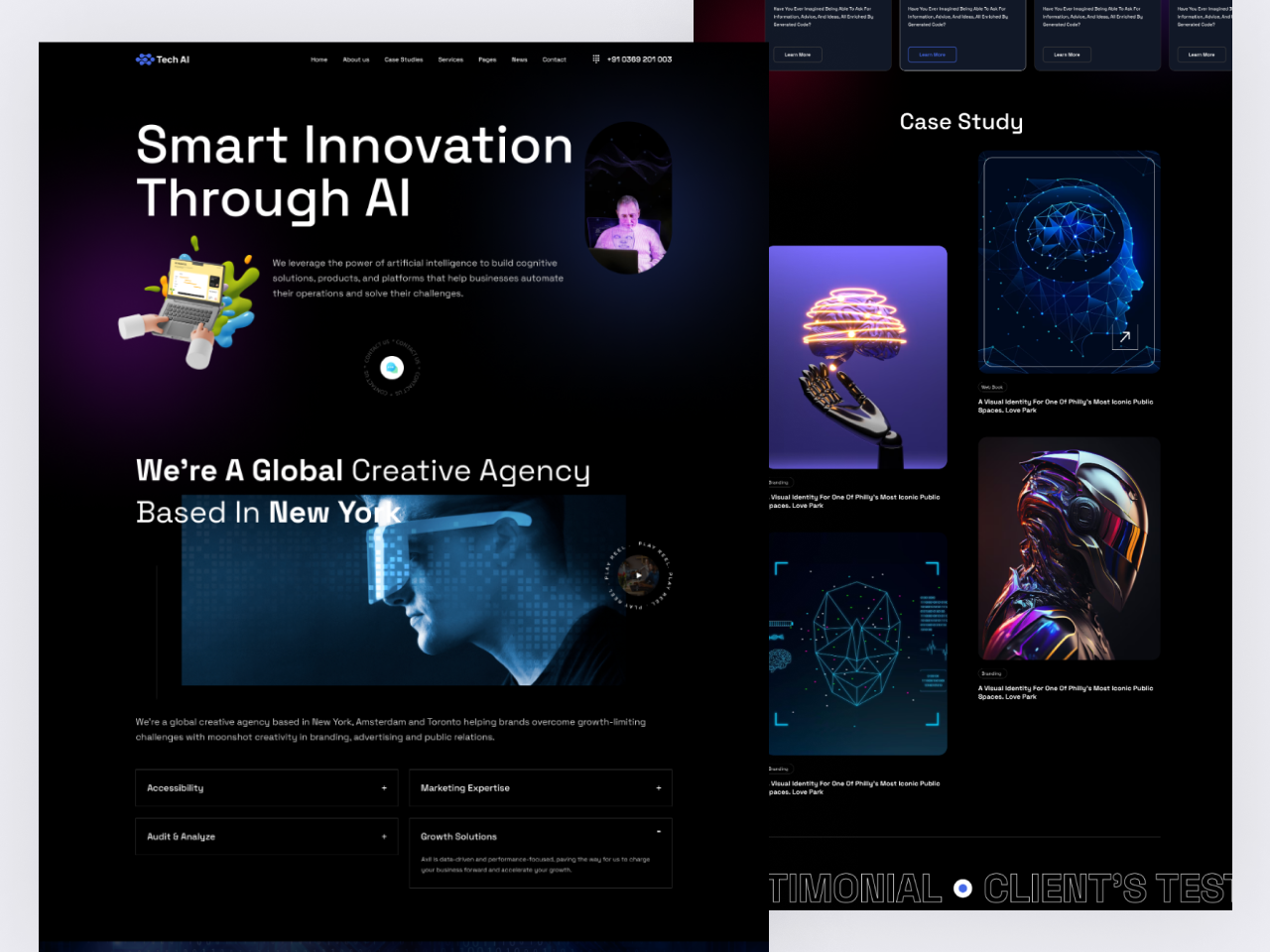1270x952 pixels.
Task: Click the arrow icon on the AI head image
Action: click(1124, 337)
